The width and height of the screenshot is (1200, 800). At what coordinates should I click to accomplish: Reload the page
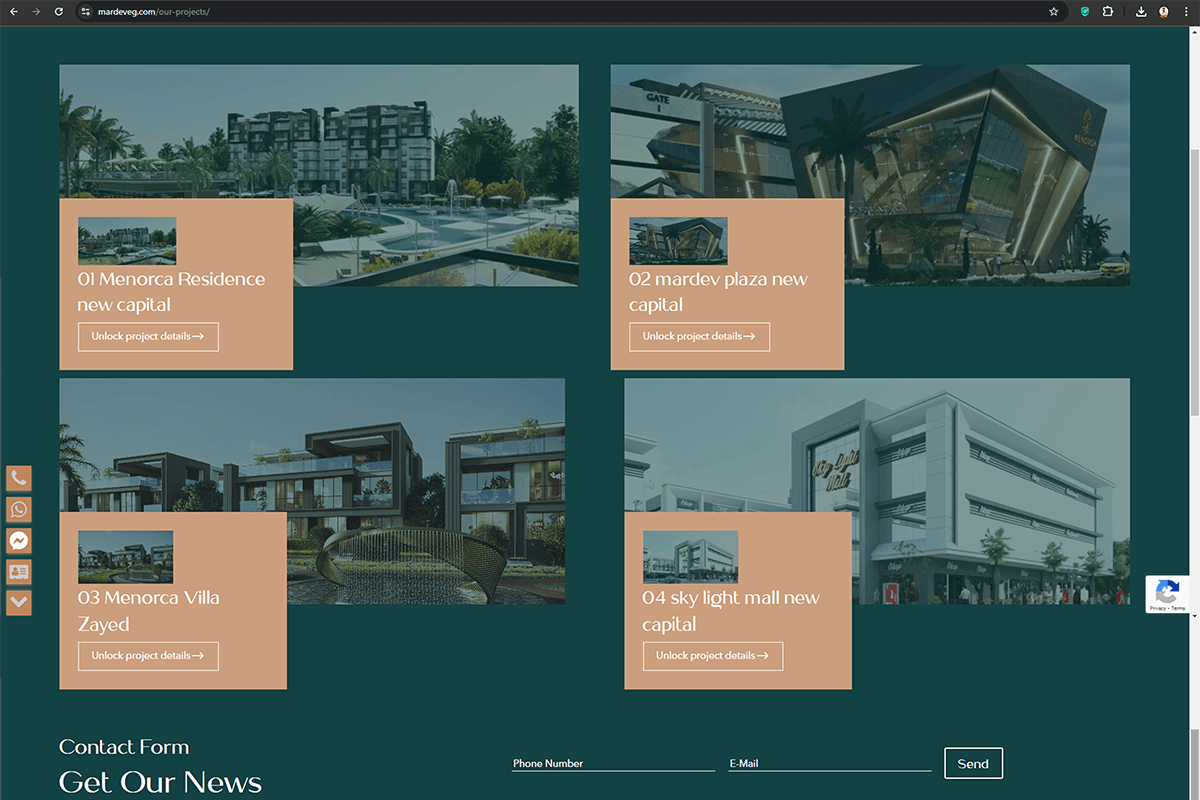click(x=59, y=12)
